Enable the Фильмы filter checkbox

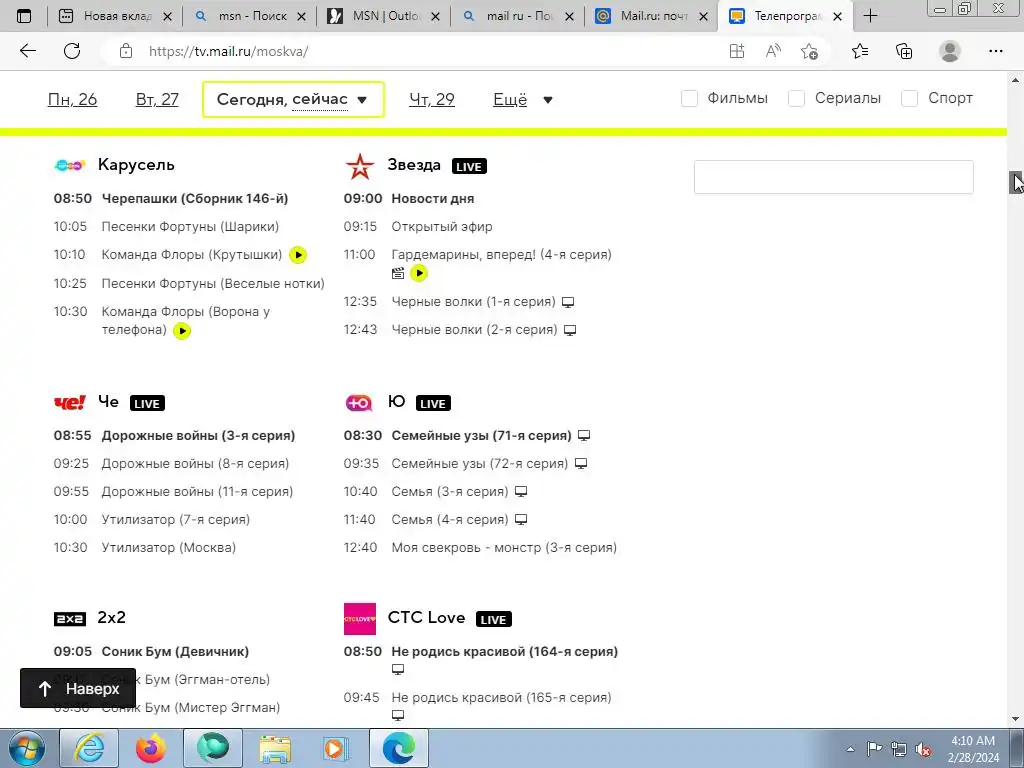(x=689, y=99)
